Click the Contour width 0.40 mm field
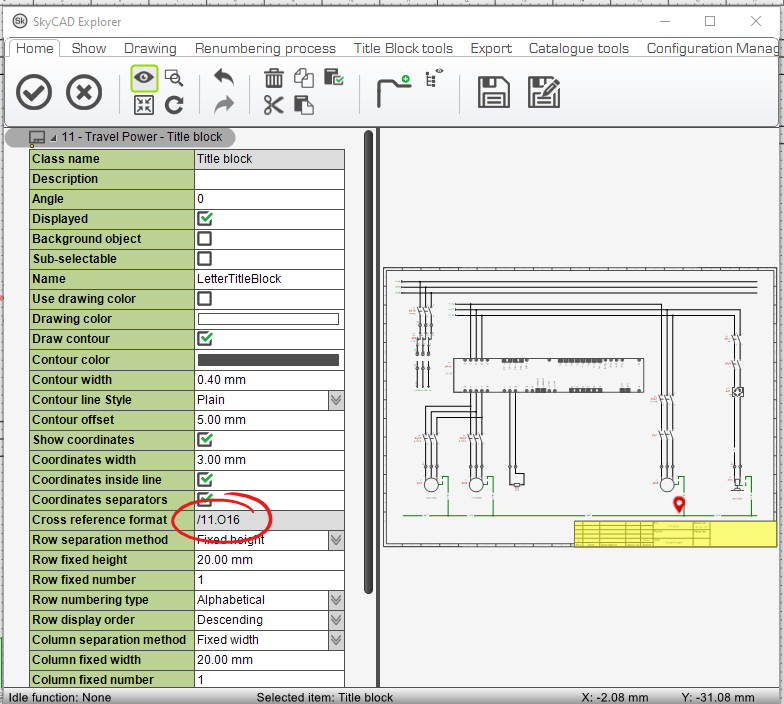The width and height of the screenshot is (784, 704). 269,380
